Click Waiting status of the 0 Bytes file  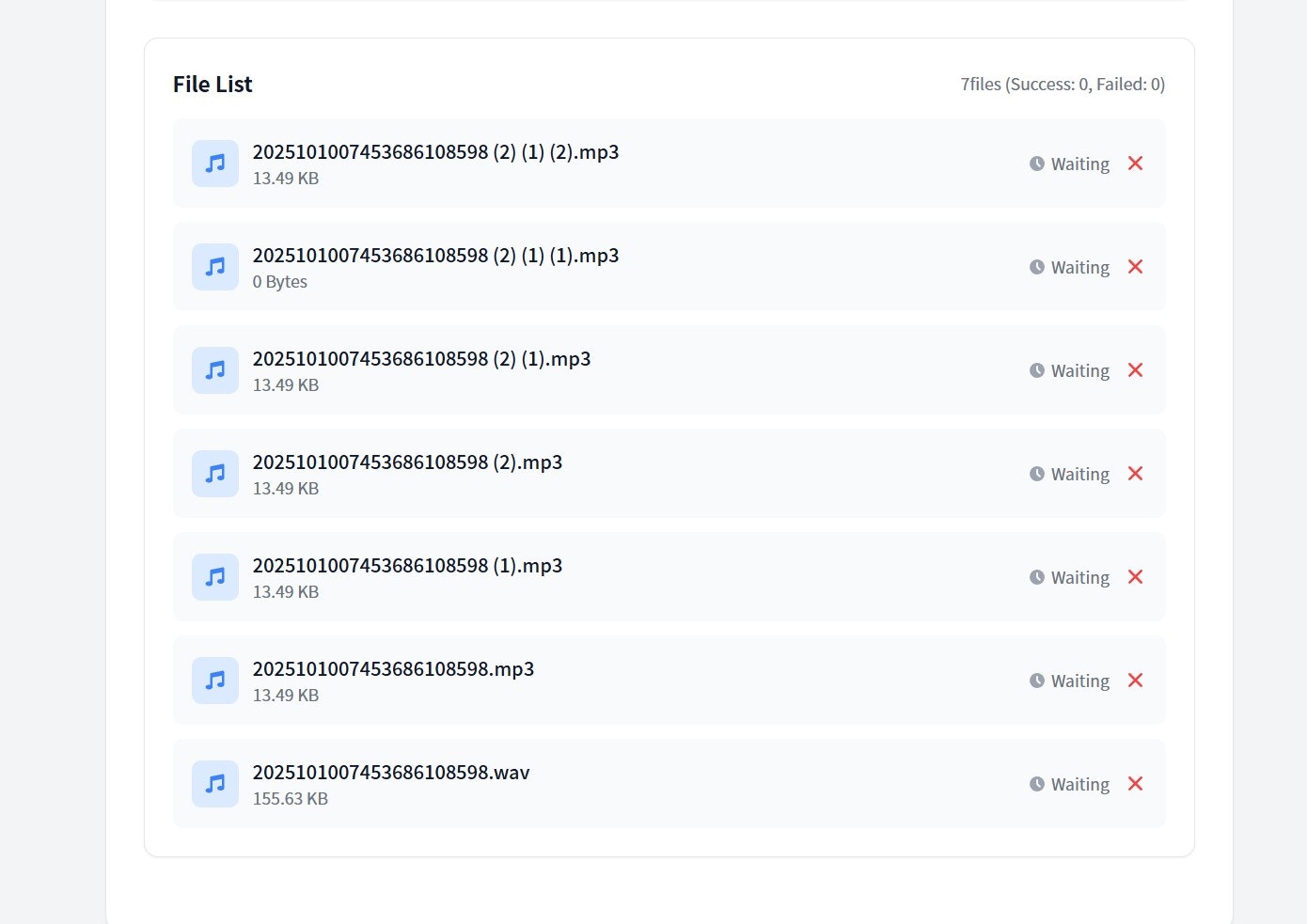[1080, 267]
